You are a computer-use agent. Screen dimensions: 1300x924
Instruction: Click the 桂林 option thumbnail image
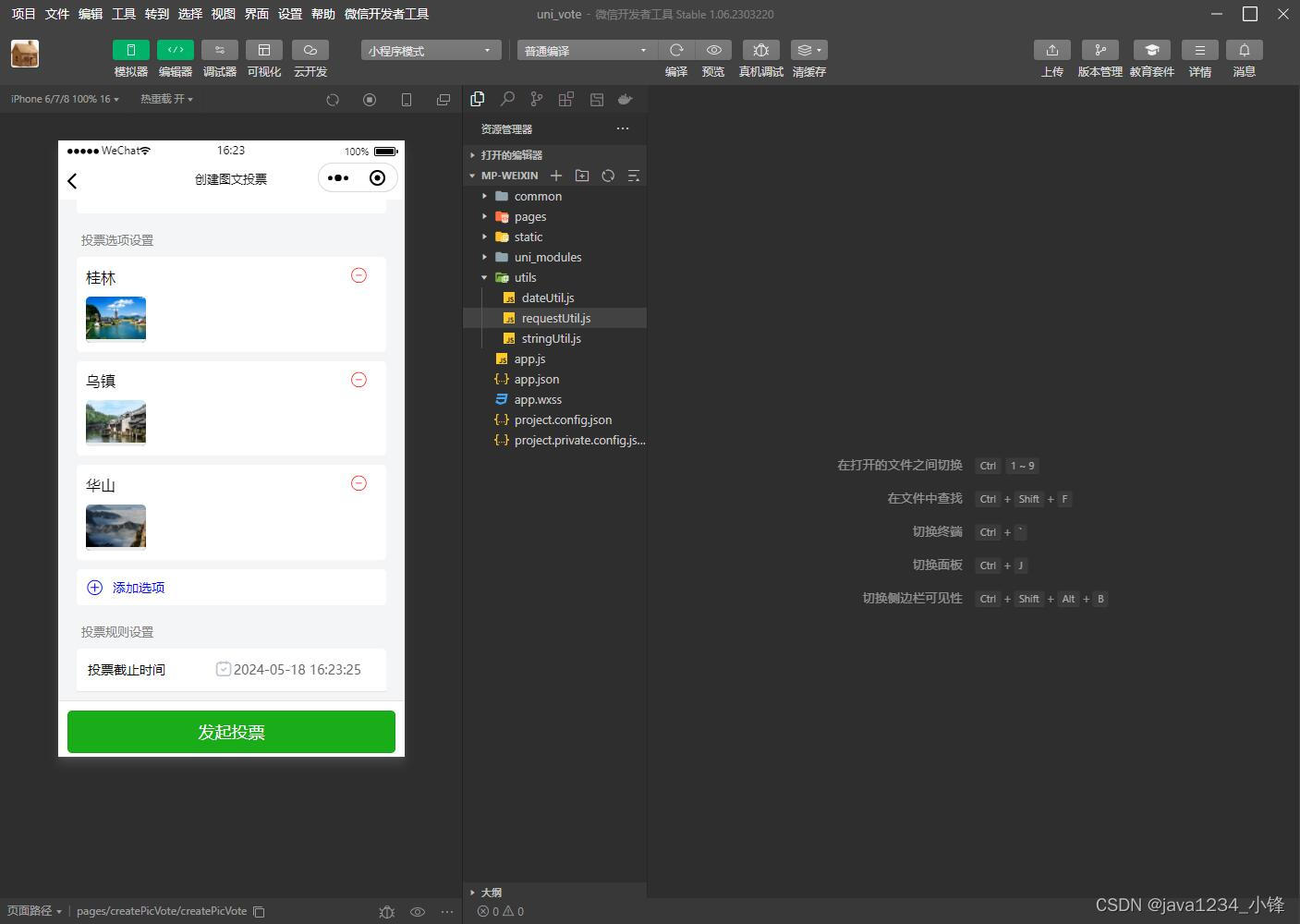115,319
